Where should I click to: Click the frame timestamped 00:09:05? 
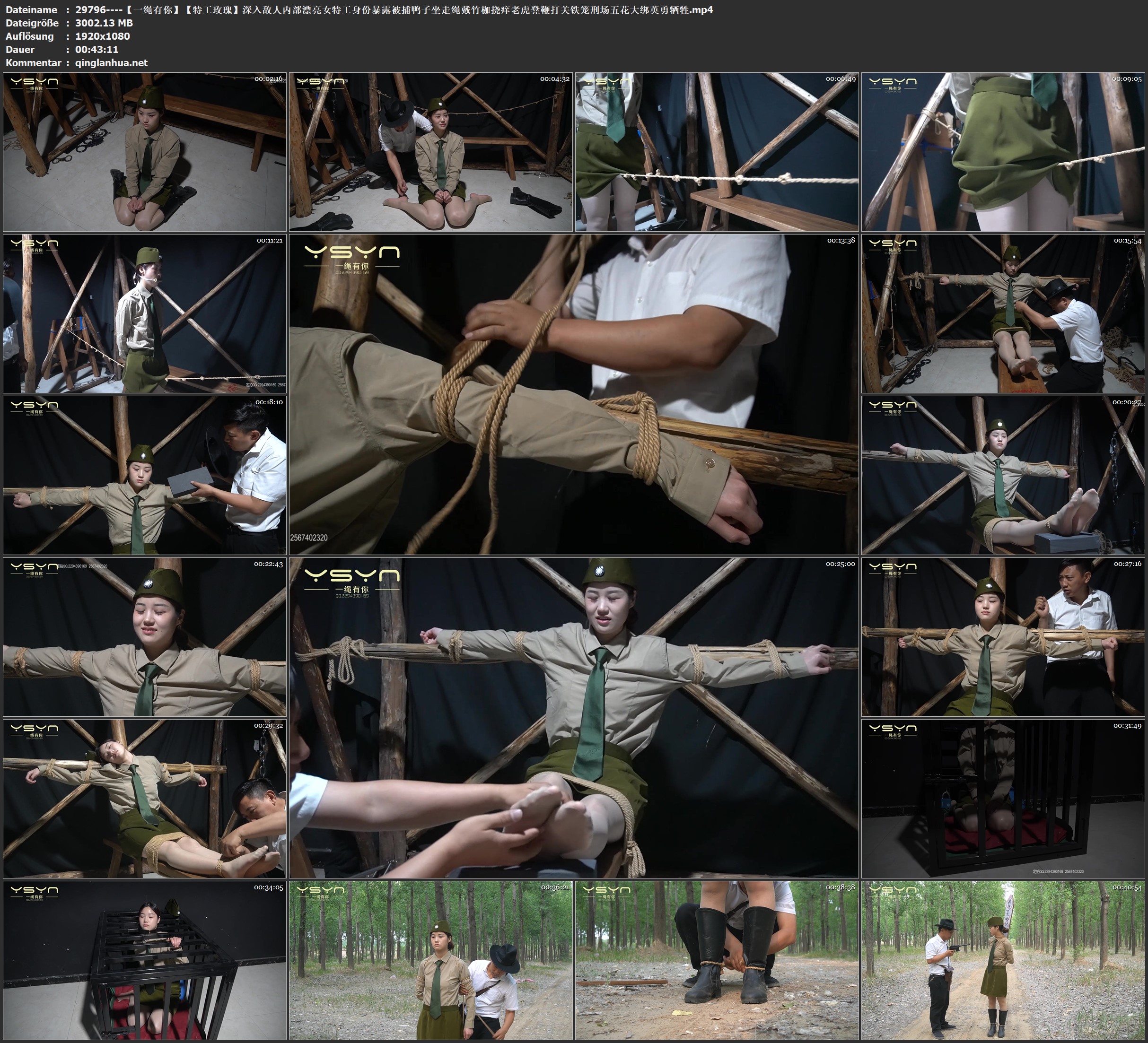pos(1003,151)
